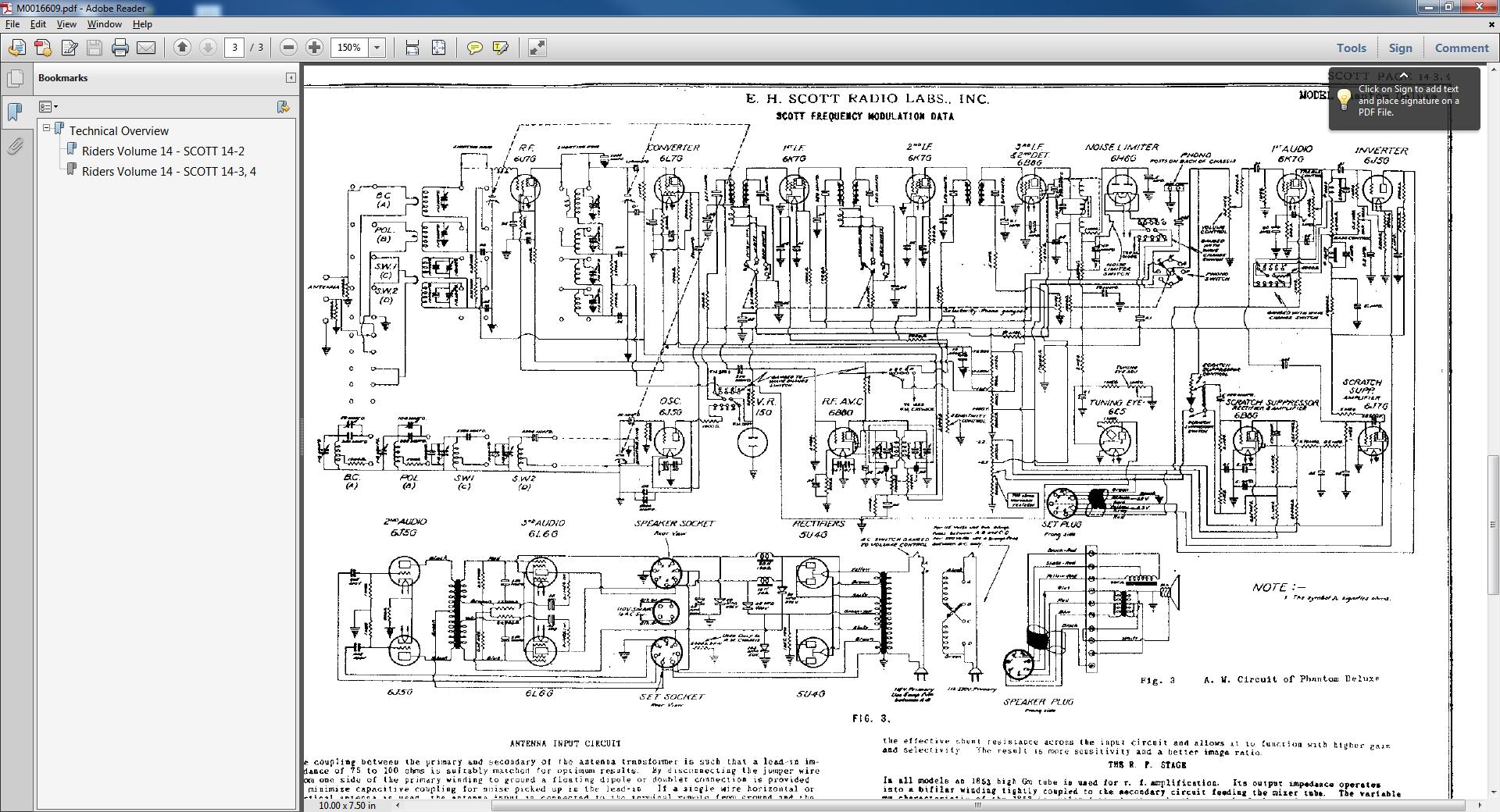
Task: Open the Sign pane
Action: pyautogui.click(x=1400, y=48)
